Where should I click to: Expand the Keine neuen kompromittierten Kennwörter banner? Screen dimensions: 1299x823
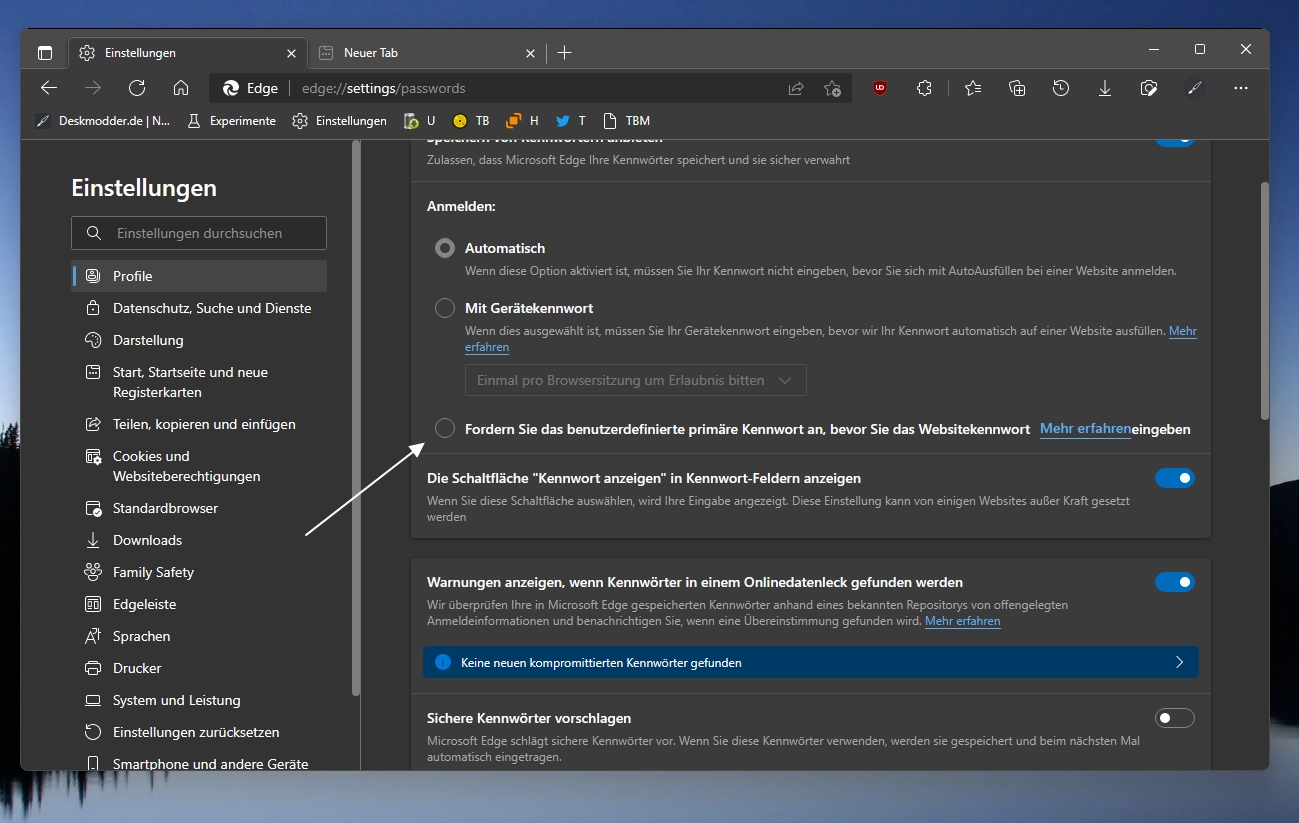(x=811, y=662)
